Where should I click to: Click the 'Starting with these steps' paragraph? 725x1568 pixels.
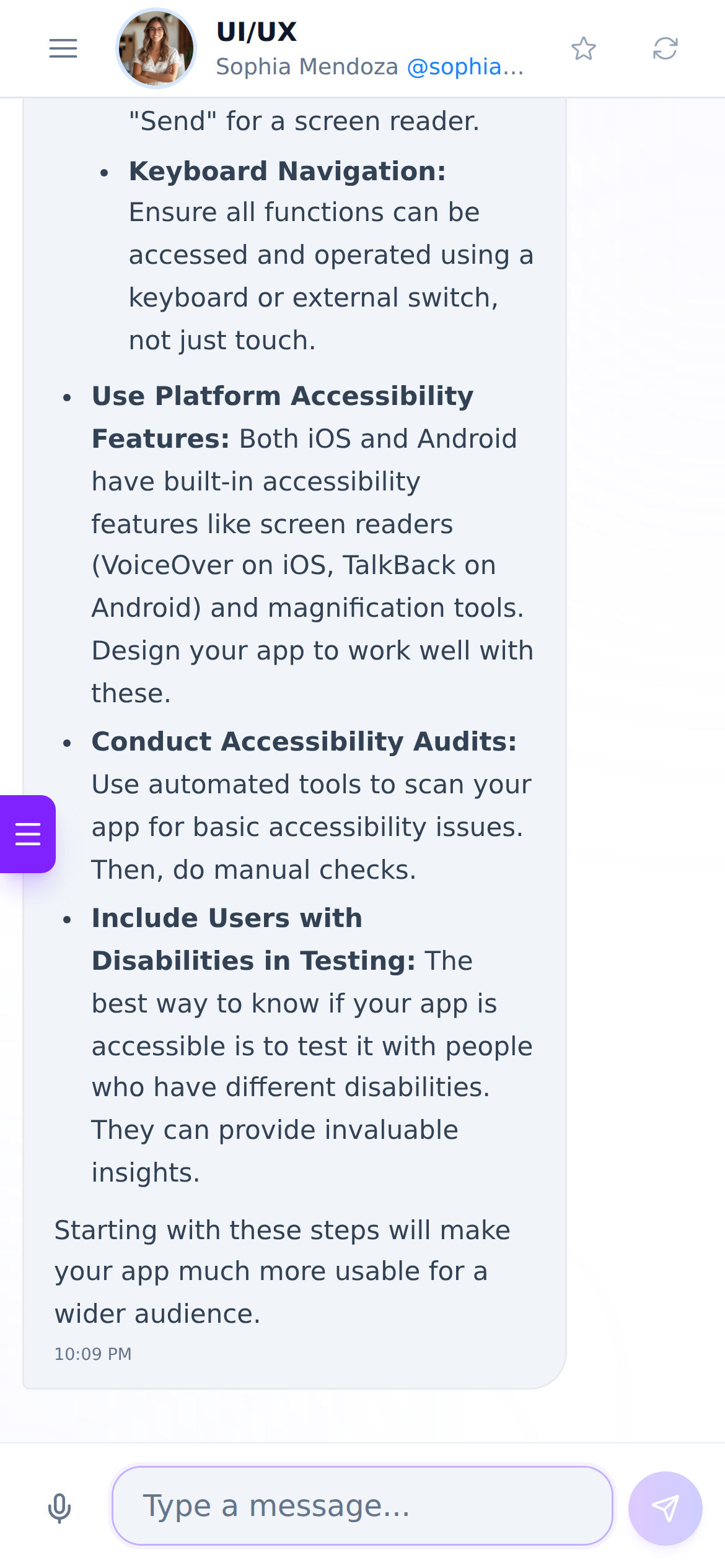tap(283, 1271)
